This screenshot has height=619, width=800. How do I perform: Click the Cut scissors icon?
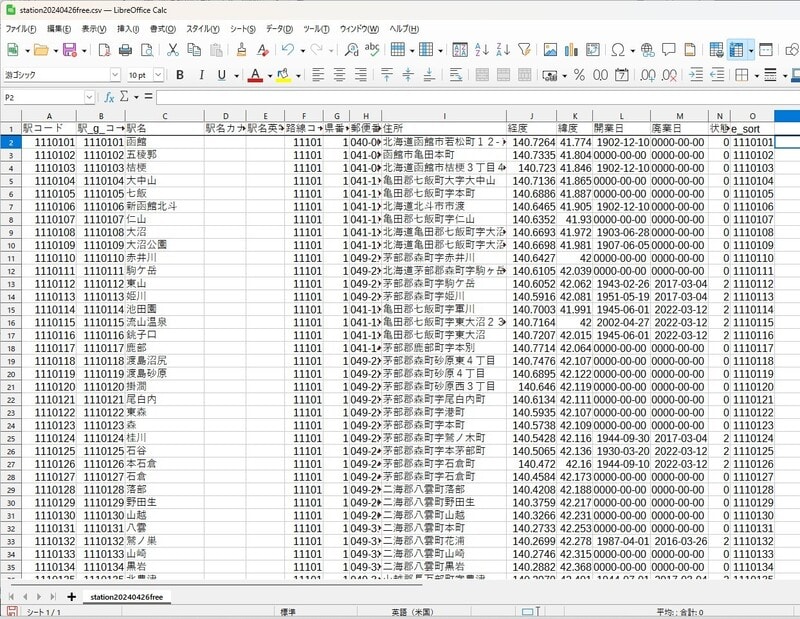coord(173,49)
